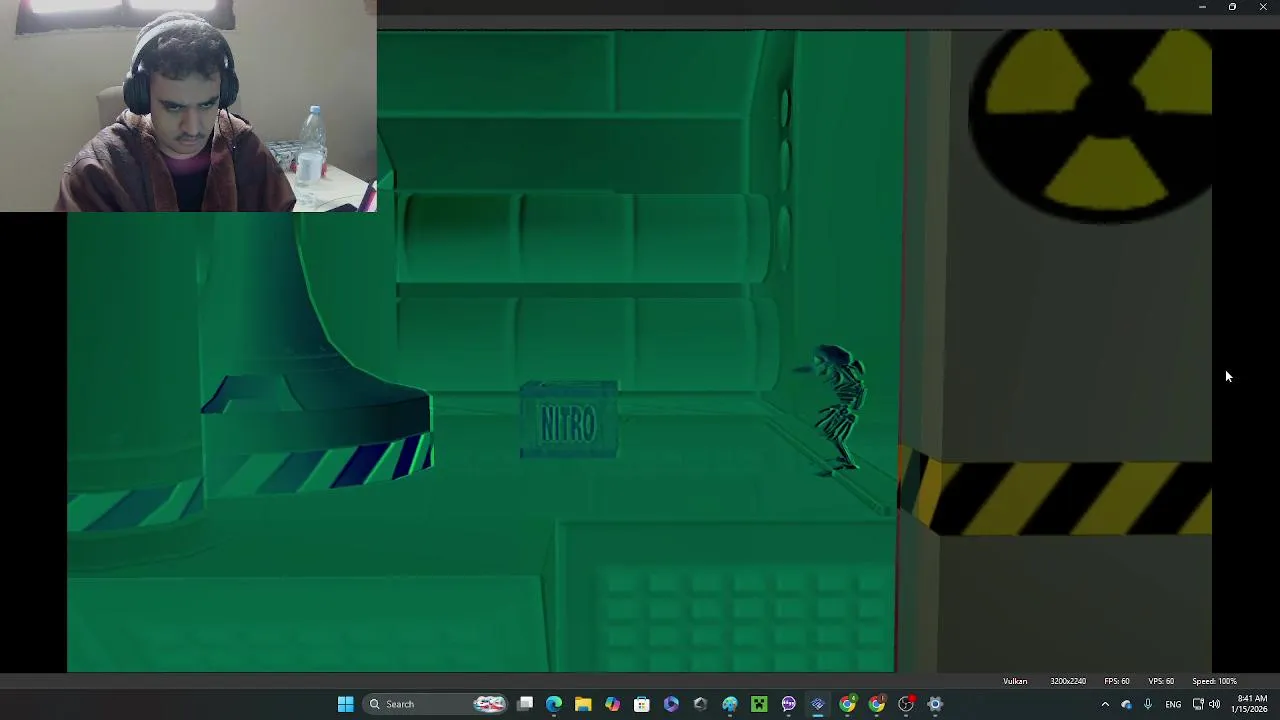Open the Windows Start menu
Image resolution: width=1280 pixels, height=720 pixels.
[x=345, y=704]
